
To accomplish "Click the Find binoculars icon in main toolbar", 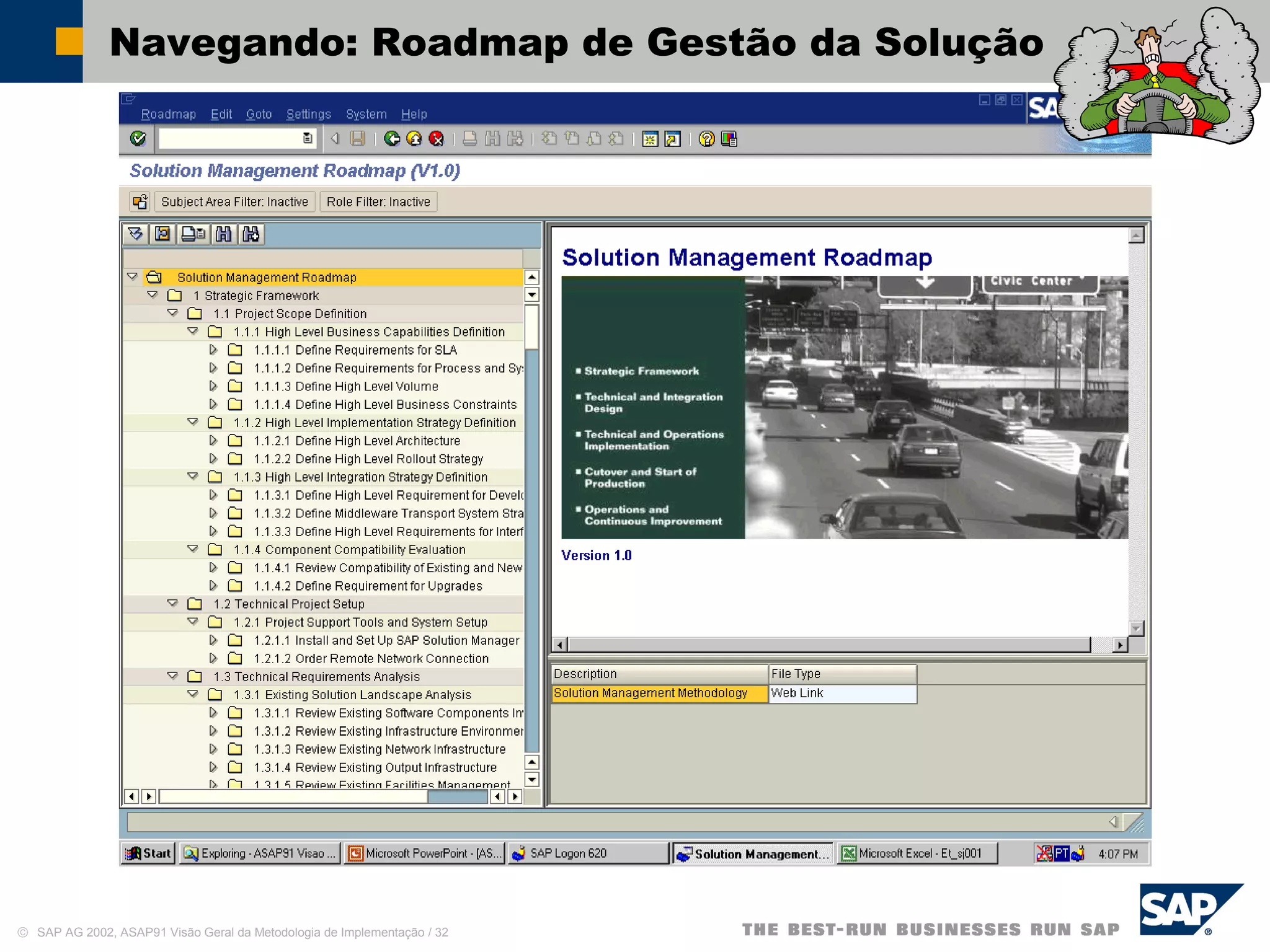I will click(492, 139).
